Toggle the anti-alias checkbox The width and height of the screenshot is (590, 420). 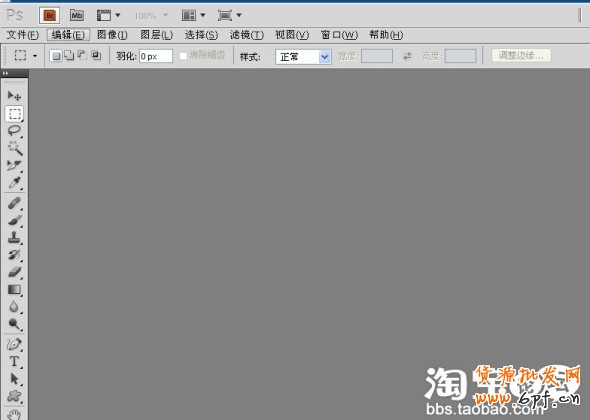[x=183, y=56]
